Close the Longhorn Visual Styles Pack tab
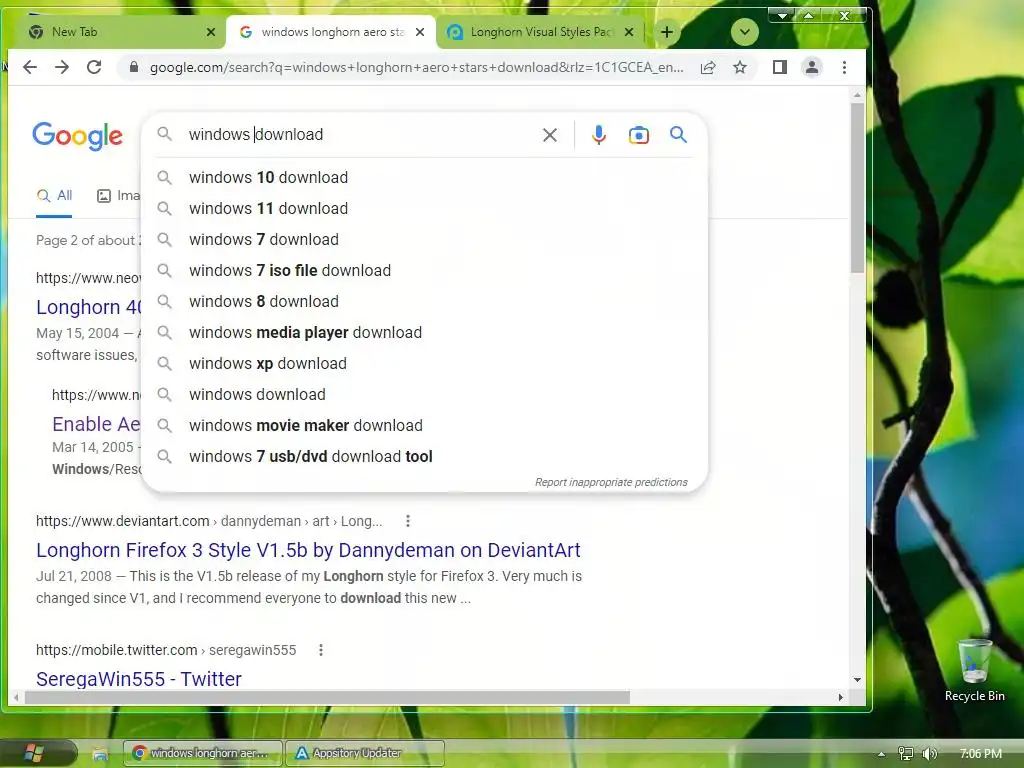 coord(629,32)
